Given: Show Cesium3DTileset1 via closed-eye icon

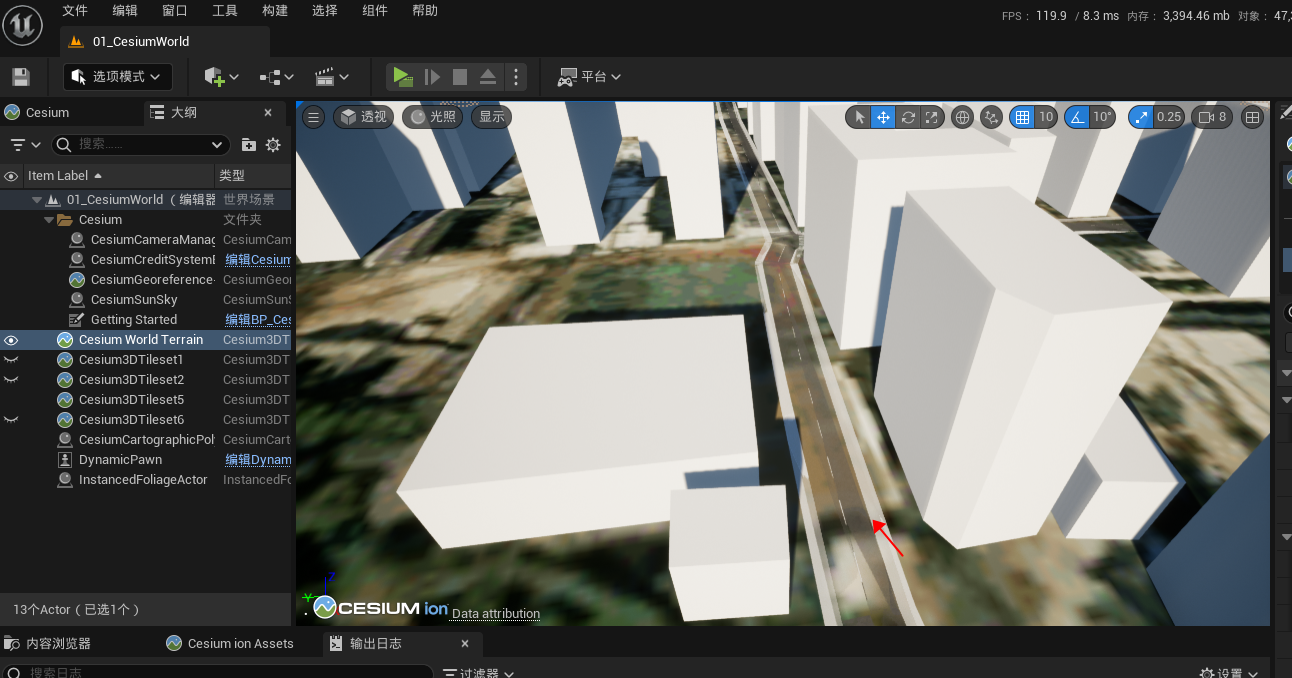Looking at the screenshot, I should (11, 360).
